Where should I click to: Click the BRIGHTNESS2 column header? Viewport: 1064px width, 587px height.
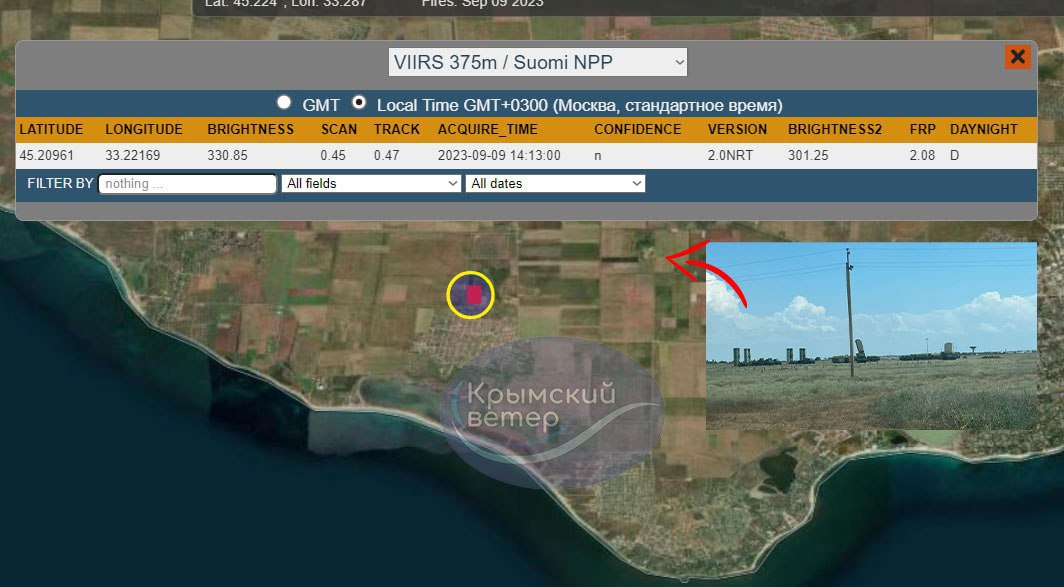click(x=835, y=130)
